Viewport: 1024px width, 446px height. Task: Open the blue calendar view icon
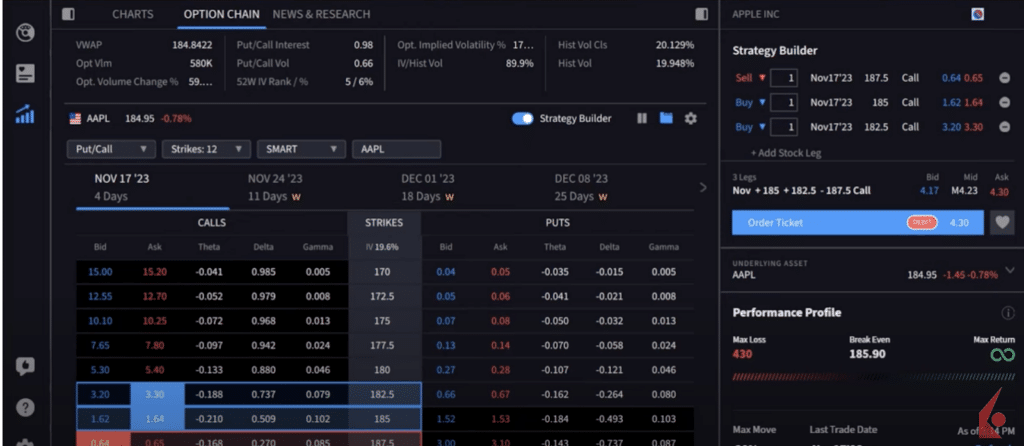coord(665,118)
